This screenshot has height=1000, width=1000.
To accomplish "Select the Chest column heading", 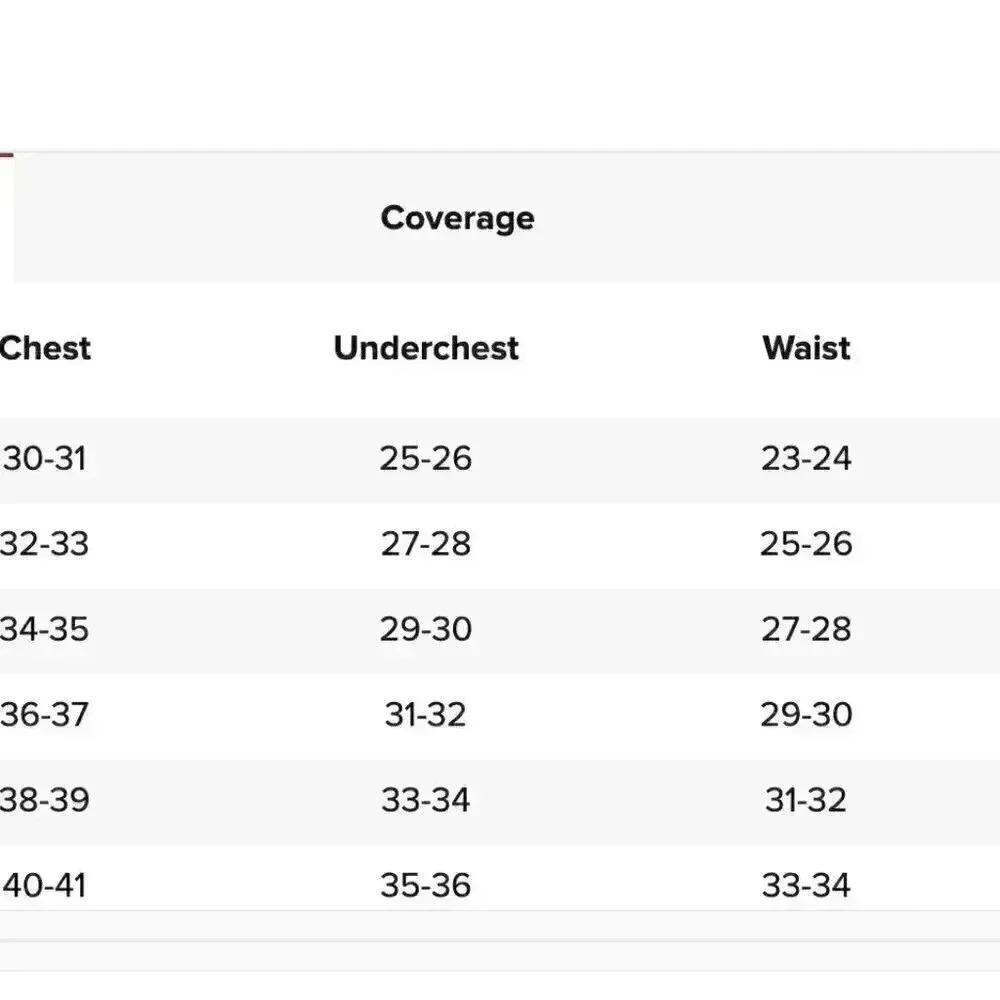I will tap(45, 348).
